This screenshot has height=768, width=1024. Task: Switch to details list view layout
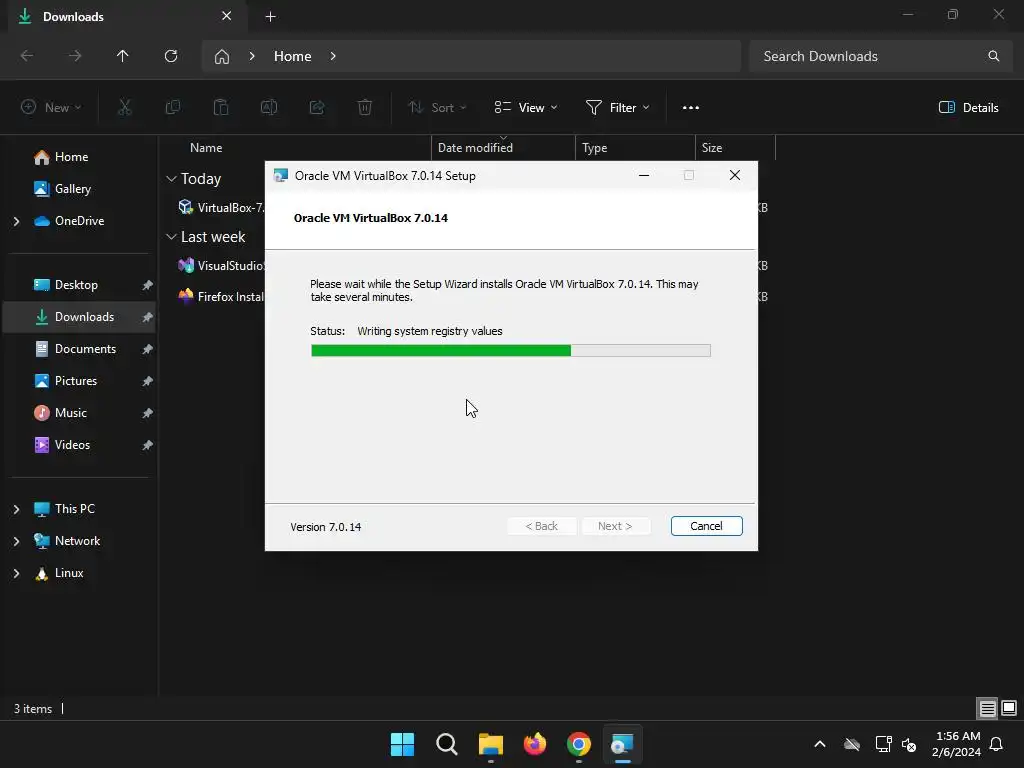click(987, 709)
